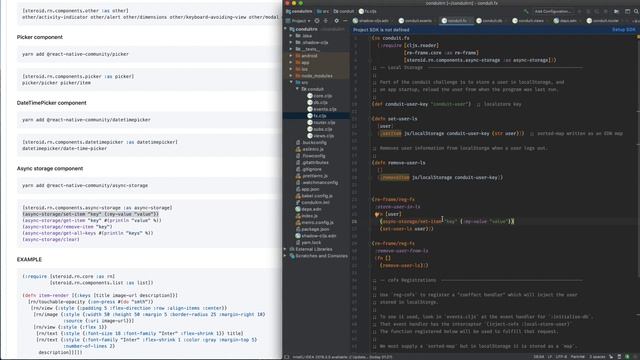Expand the .idea folder arrow
This screenshot has width=640, height=360.
(291, 36)
